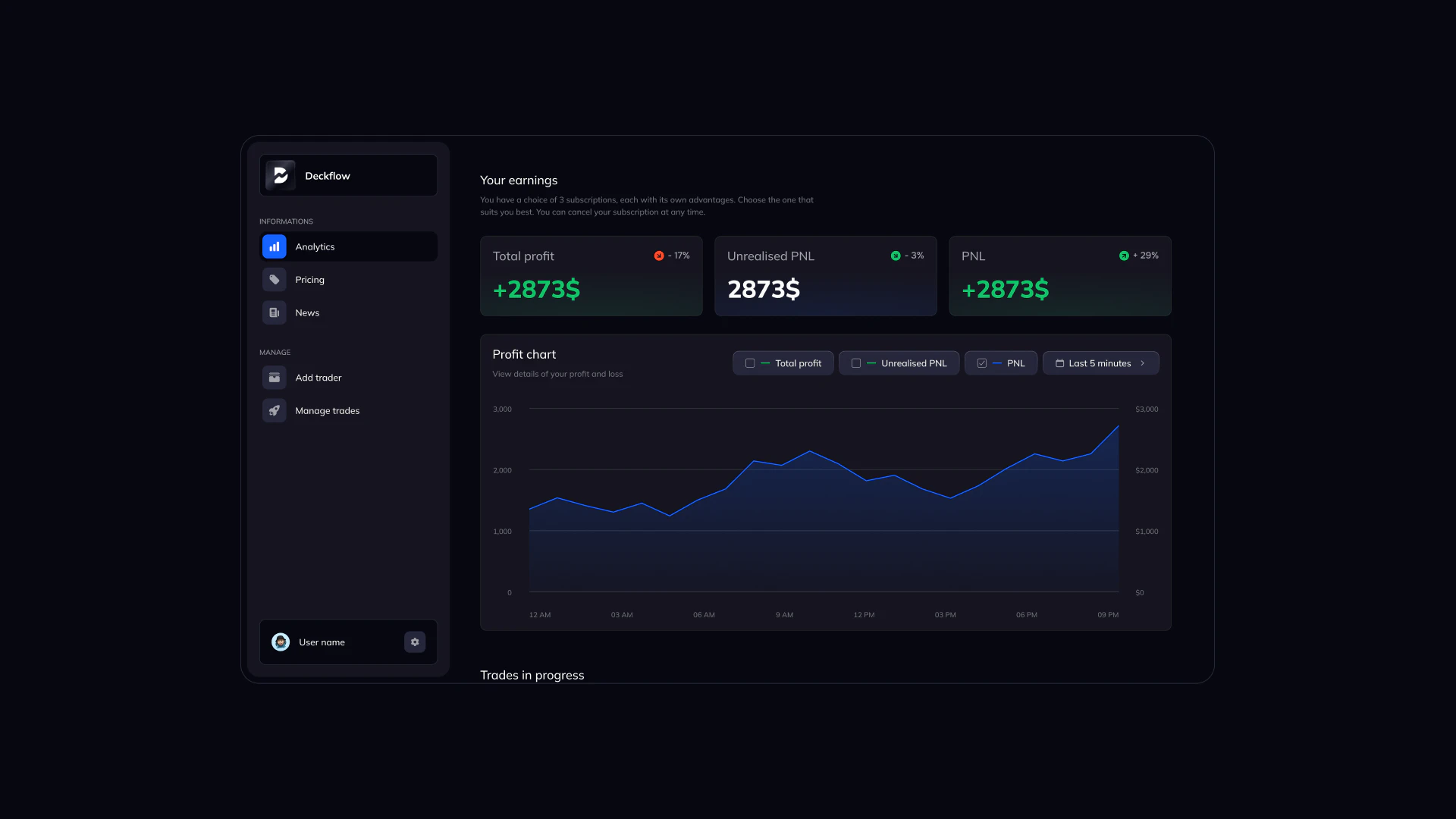This screenshot has height=819, width=1456.
Task: Open settings via the gear icon
Action: point(415,642)
